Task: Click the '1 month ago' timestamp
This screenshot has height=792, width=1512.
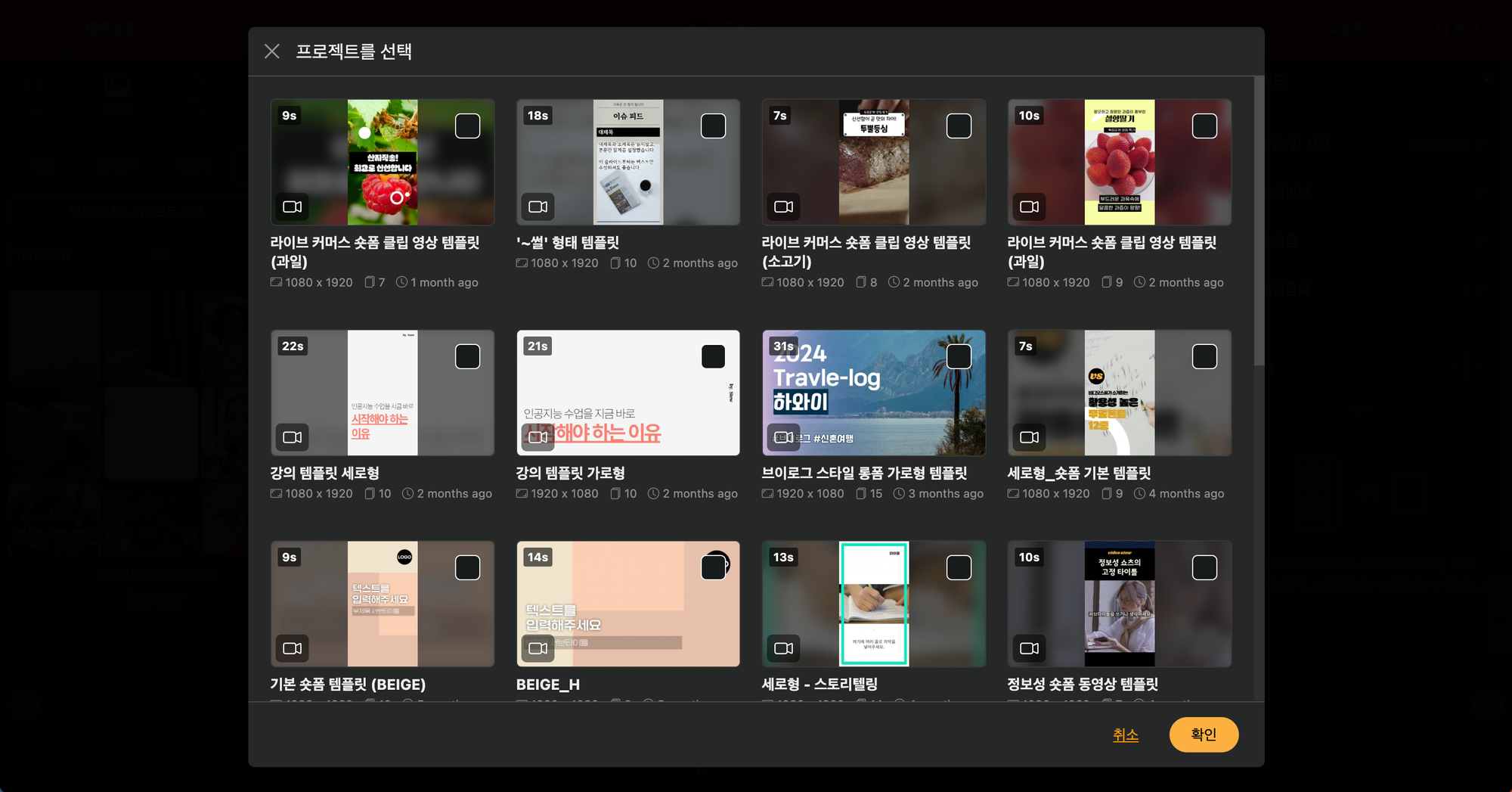Action: tap(438, 282)
